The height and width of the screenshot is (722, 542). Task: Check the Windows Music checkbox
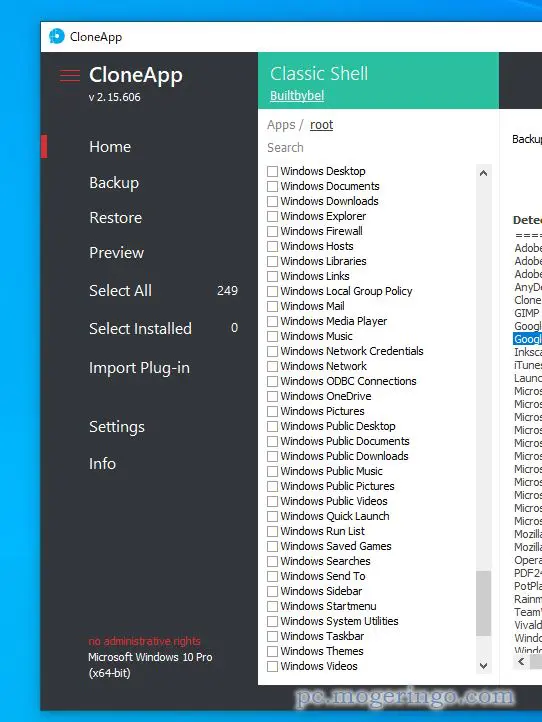coord(273,336)
